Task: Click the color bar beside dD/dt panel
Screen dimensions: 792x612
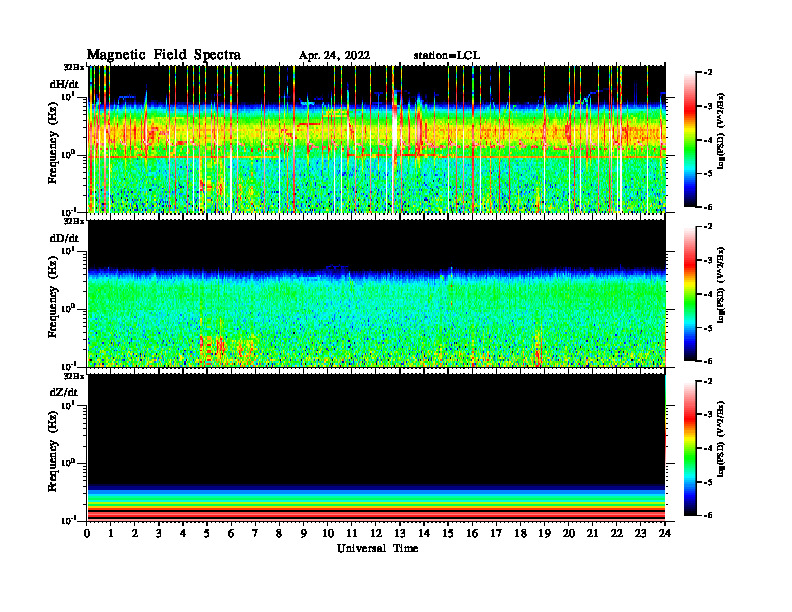Action: (690, 293)
